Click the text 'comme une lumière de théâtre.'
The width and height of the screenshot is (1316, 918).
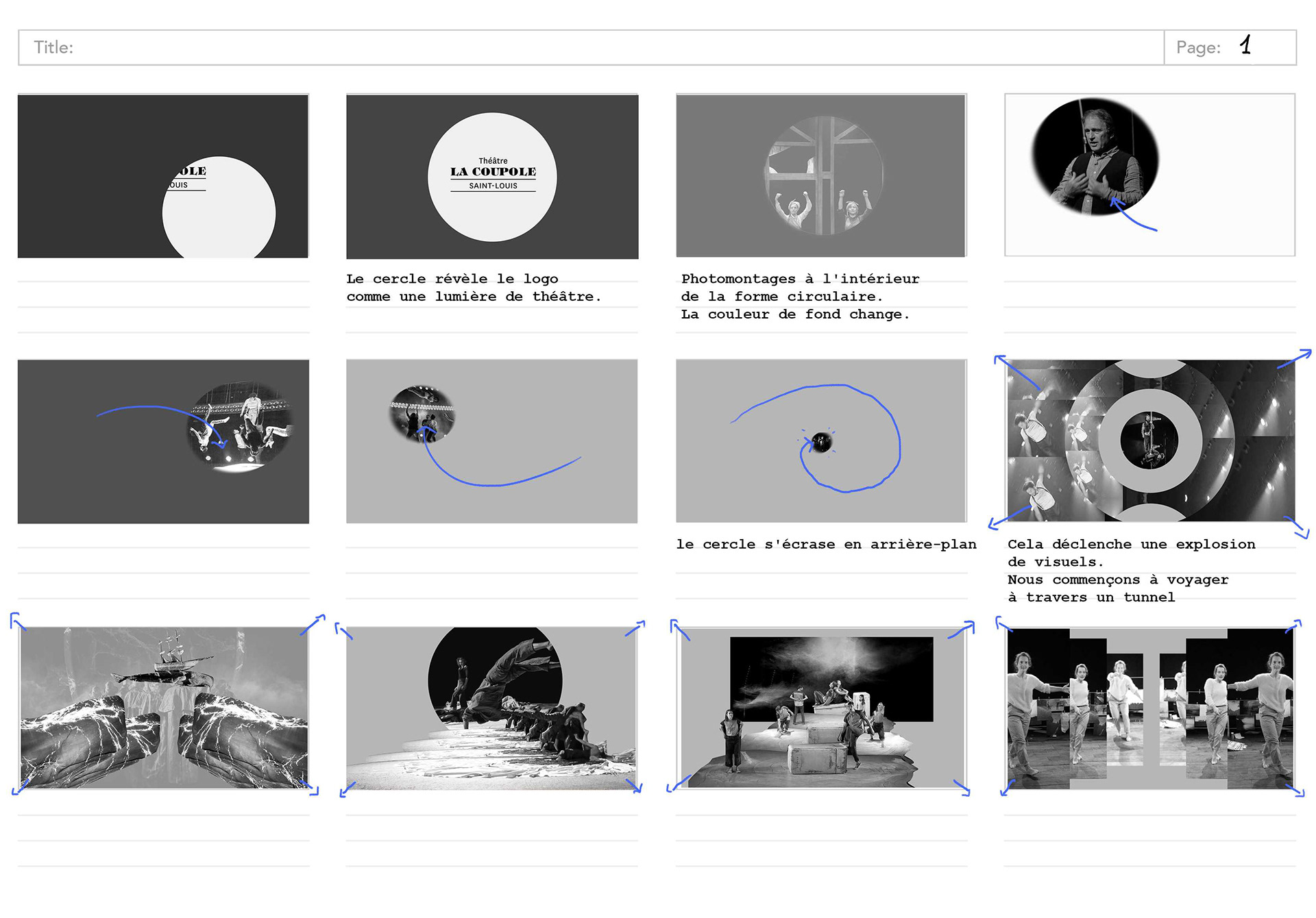[474, 297]
